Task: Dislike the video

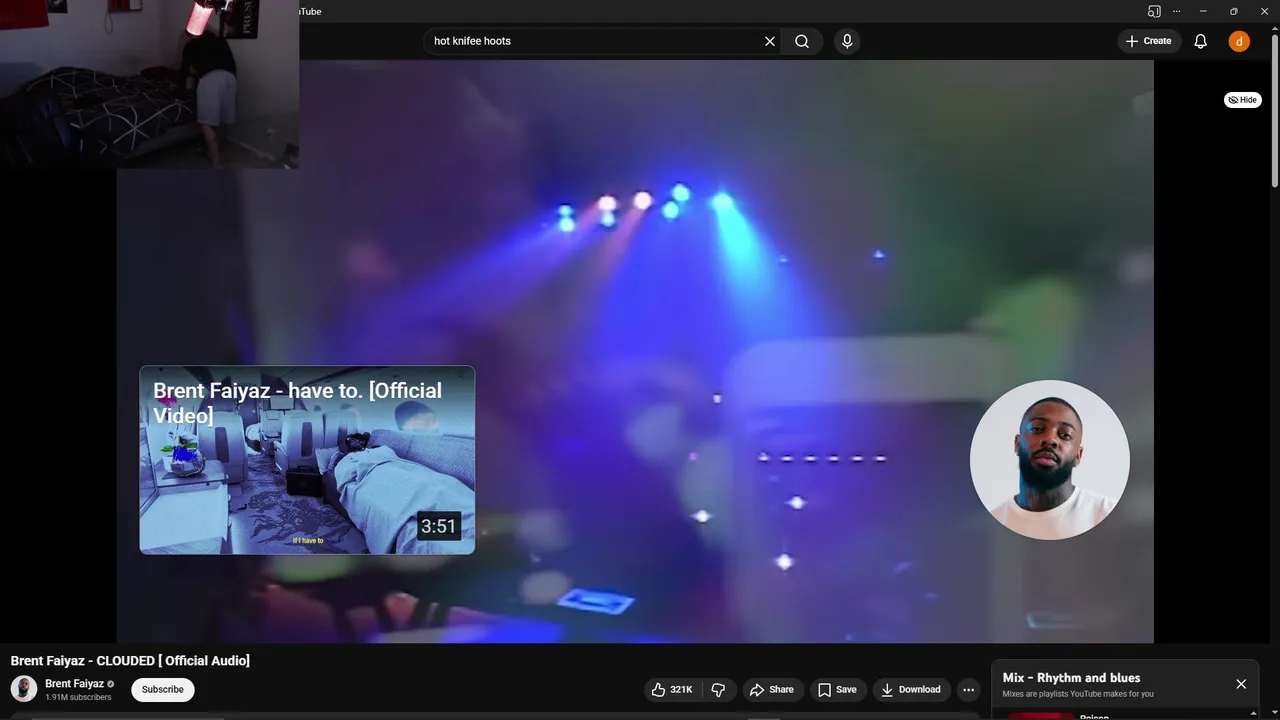Action: [x=718, y=690]
